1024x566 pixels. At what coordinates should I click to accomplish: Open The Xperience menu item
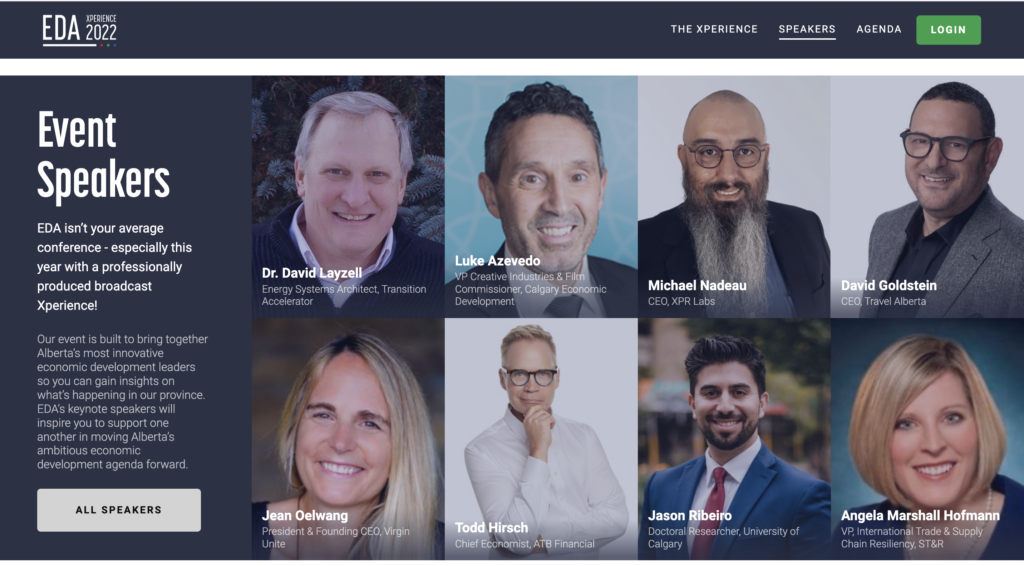(x=714, y=29)
